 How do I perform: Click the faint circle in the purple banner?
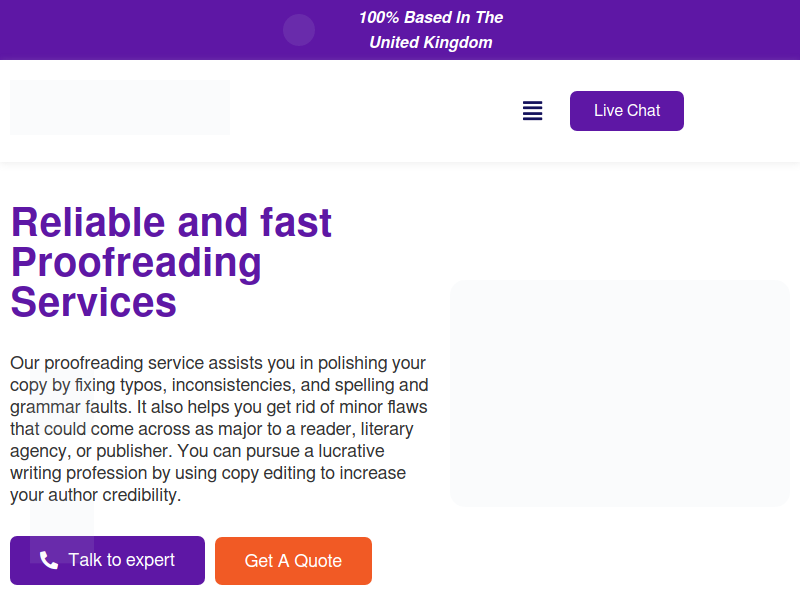299,30
